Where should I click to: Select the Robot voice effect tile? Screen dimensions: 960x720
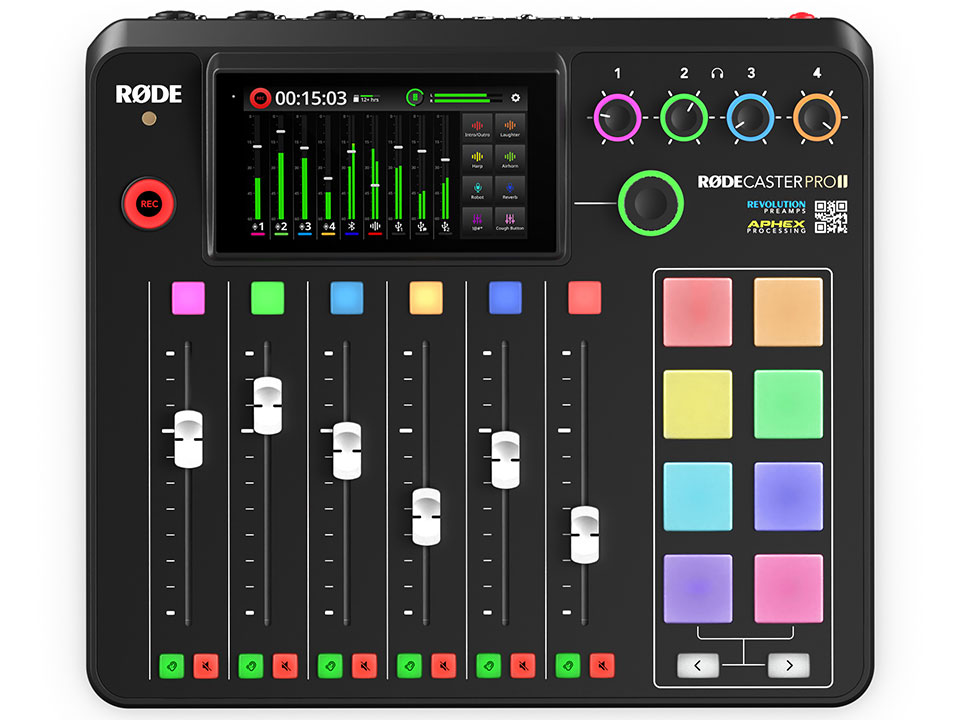click(x=477, y=190)
